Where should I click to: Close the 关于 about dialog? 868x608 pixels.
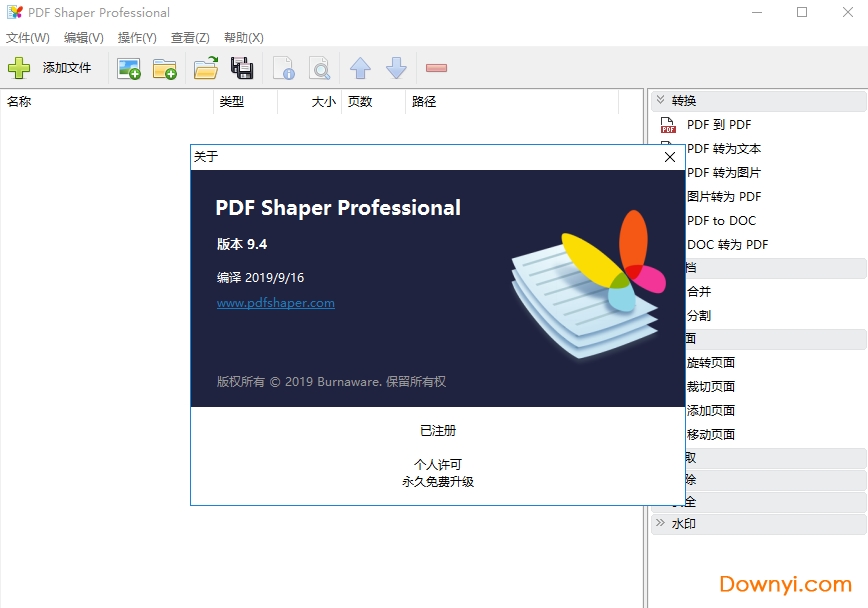tap(670, 157)
